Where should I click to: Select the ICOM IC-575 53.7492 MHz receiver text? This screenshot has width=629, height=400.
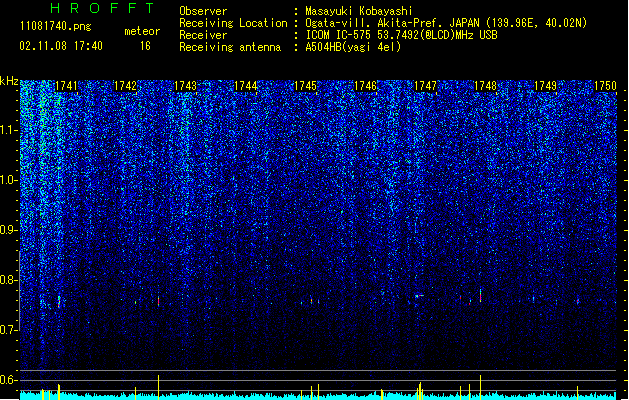point(402,35)
